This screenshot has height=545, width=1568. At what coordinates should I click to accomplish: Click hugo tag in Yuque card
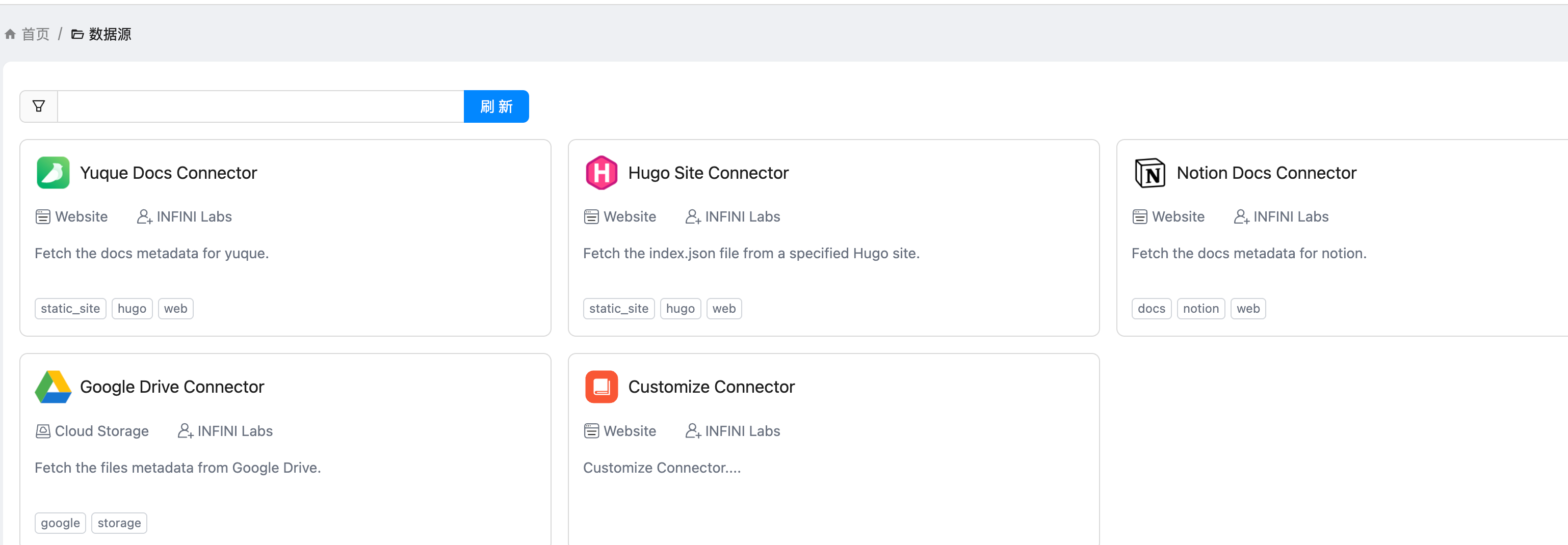132,308
